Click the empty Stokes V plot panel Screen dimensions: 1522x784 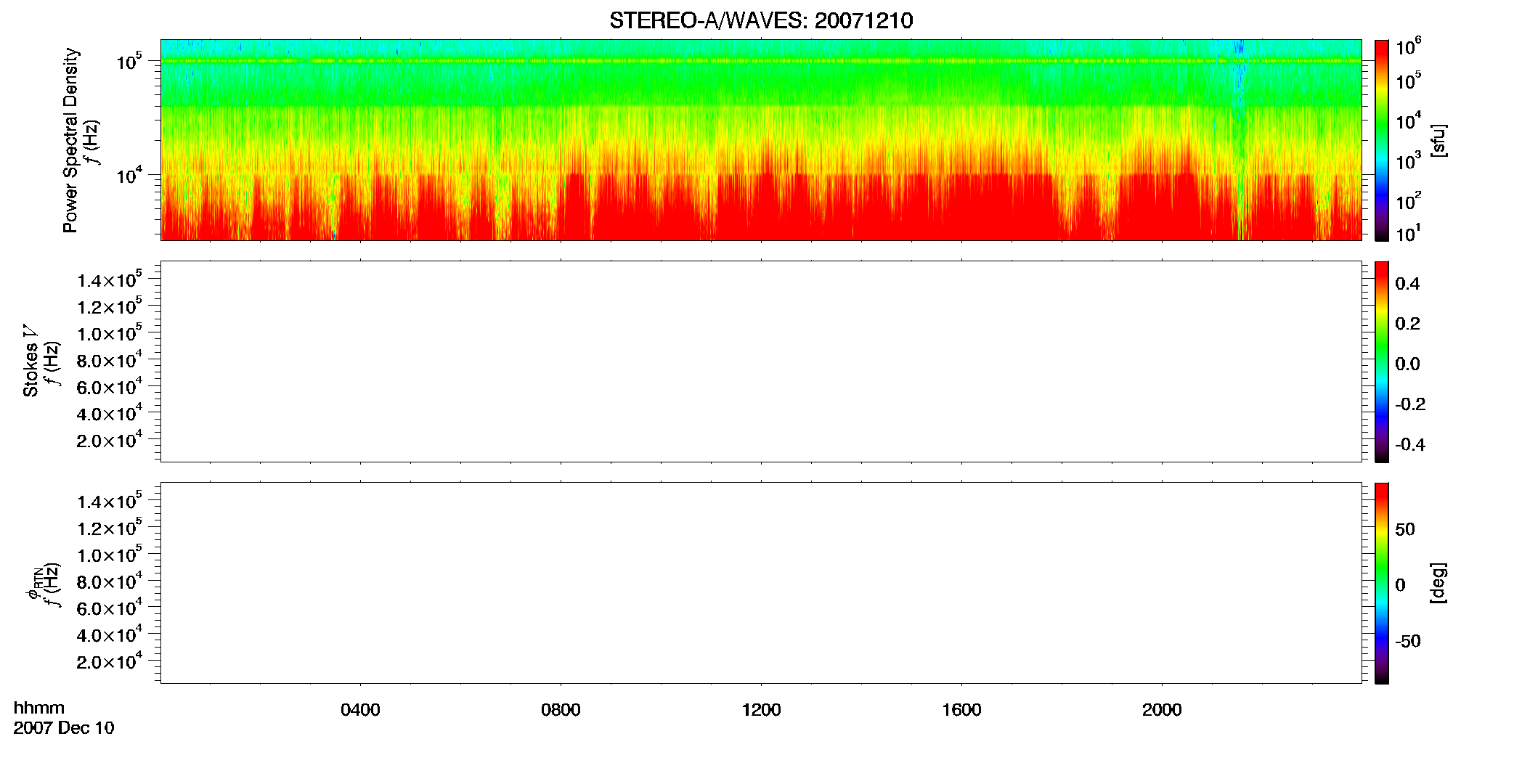[x=761, y=362]
